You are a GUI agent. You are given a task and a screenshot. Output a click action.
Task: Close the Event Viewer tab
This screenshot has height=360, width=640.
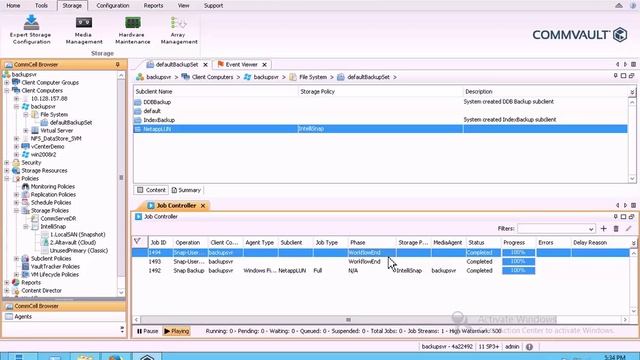264,64
